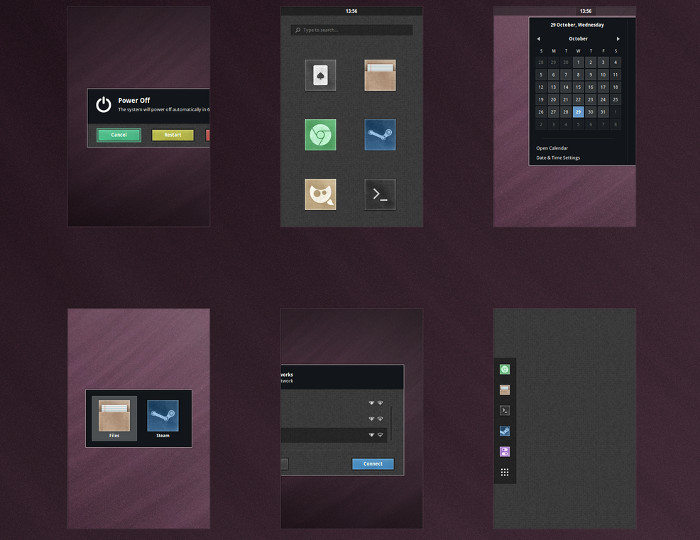Choose Open Calendar in the date popup
Viewport: 700px width, 540px height.
point(552,147)
